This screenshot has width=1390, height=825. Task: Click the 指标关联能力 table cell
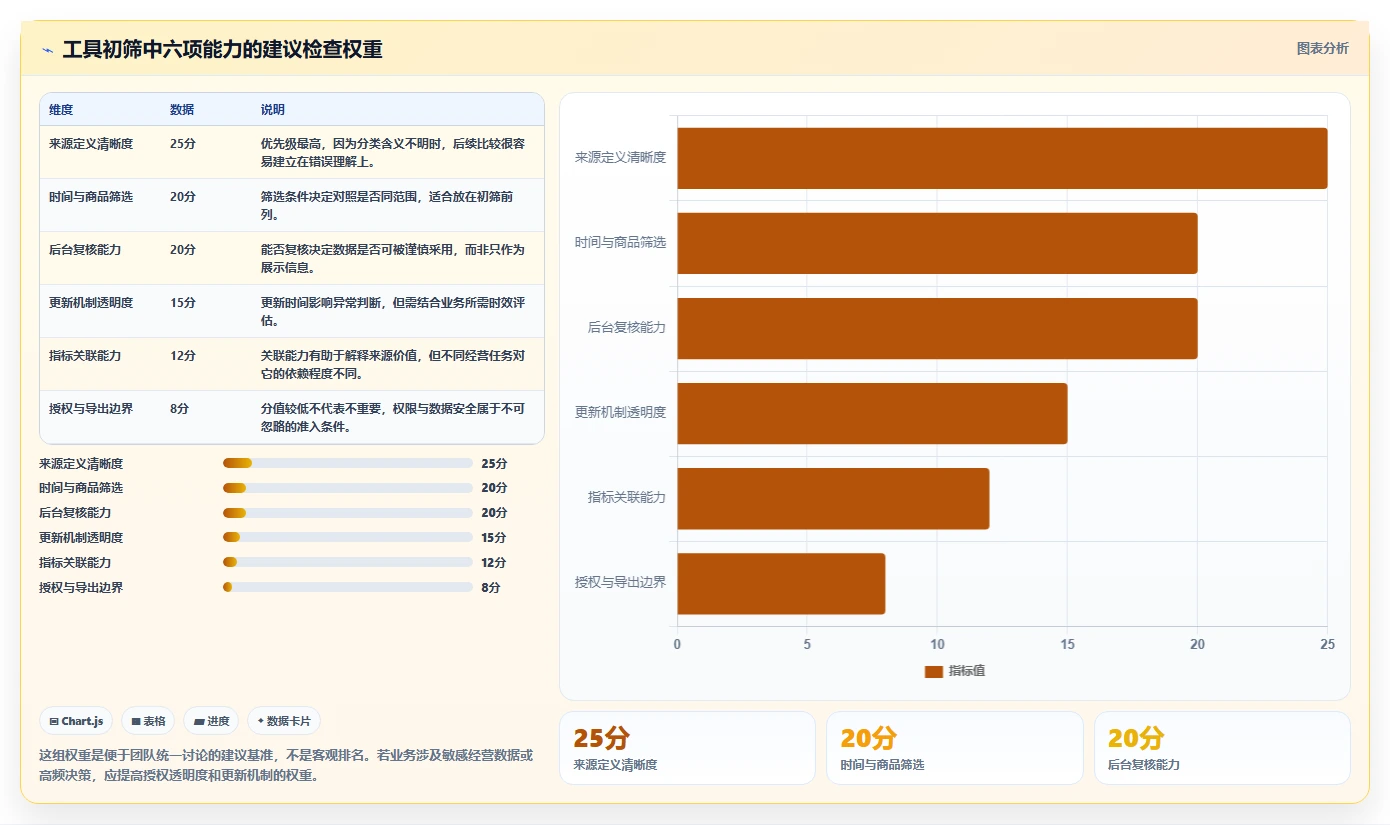85,356
